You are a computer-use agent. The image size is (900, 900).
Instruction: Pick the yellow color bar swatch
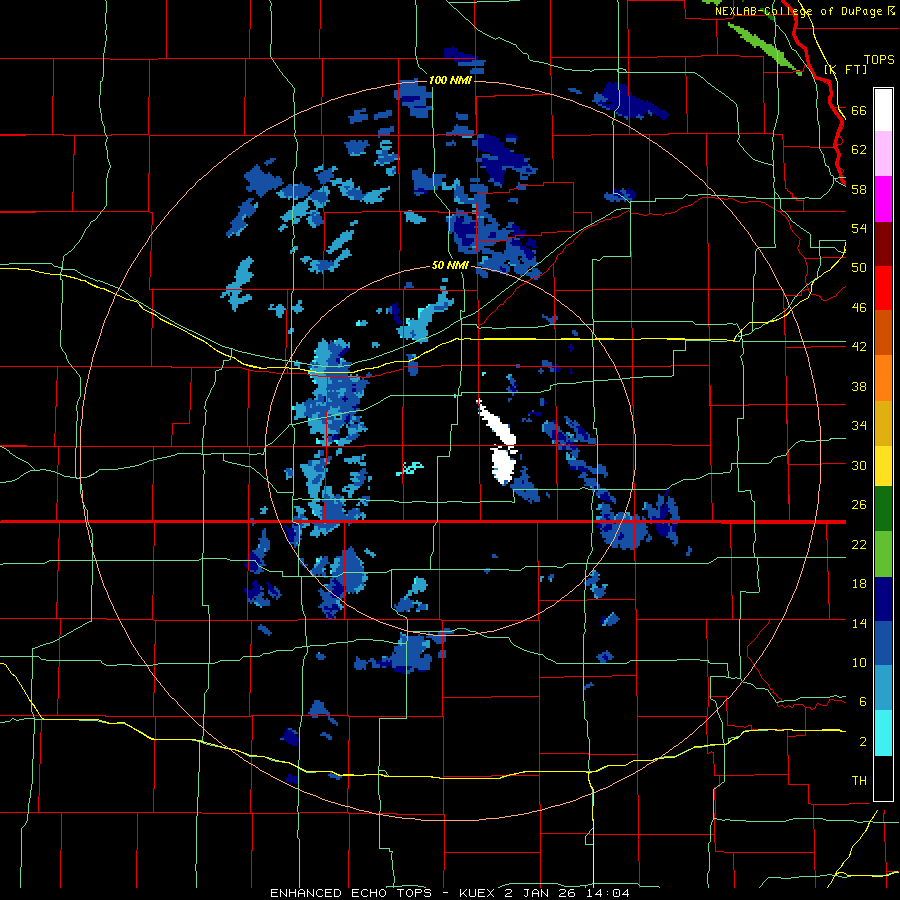tap(883, 466)
